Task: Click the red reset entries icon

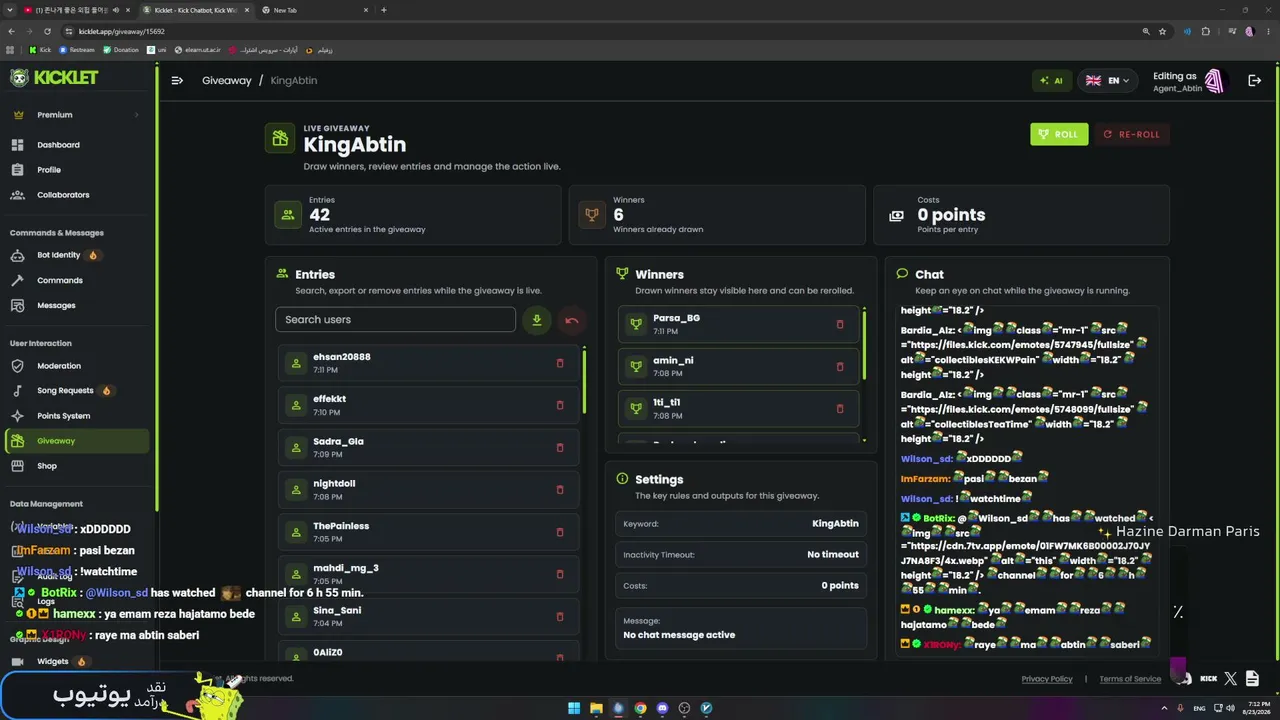Action: (572, 320)
